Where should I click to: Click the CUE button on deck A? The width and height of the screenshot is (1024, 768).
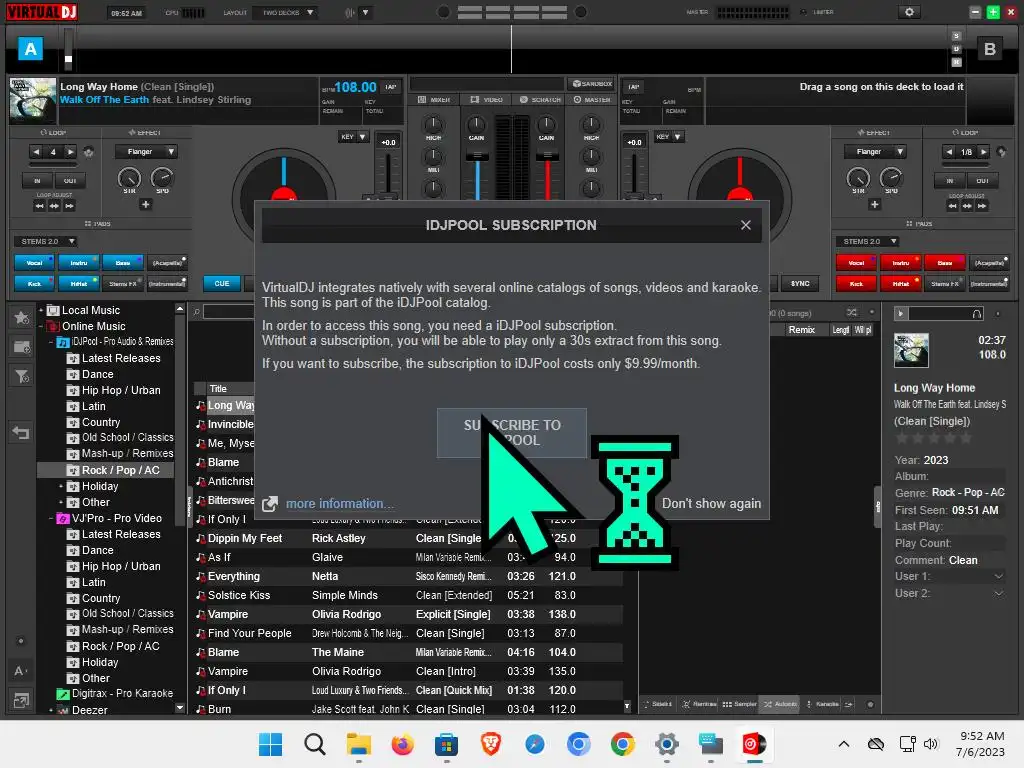pyautogui.click(x=222, y=283)
